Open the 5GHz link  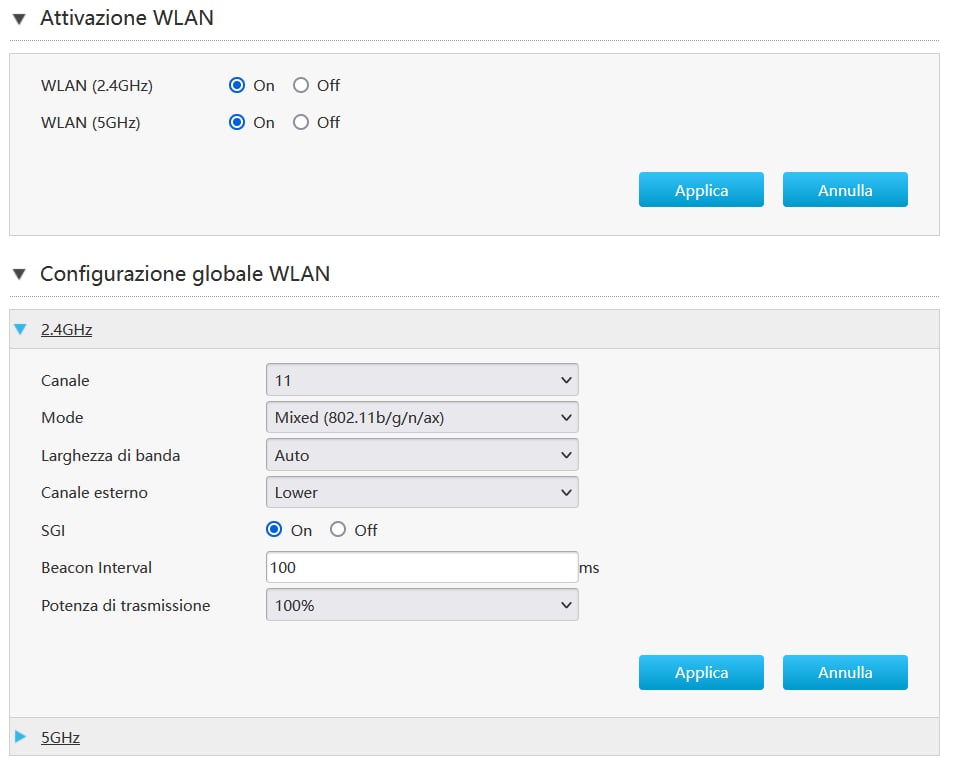coord(60,737)
